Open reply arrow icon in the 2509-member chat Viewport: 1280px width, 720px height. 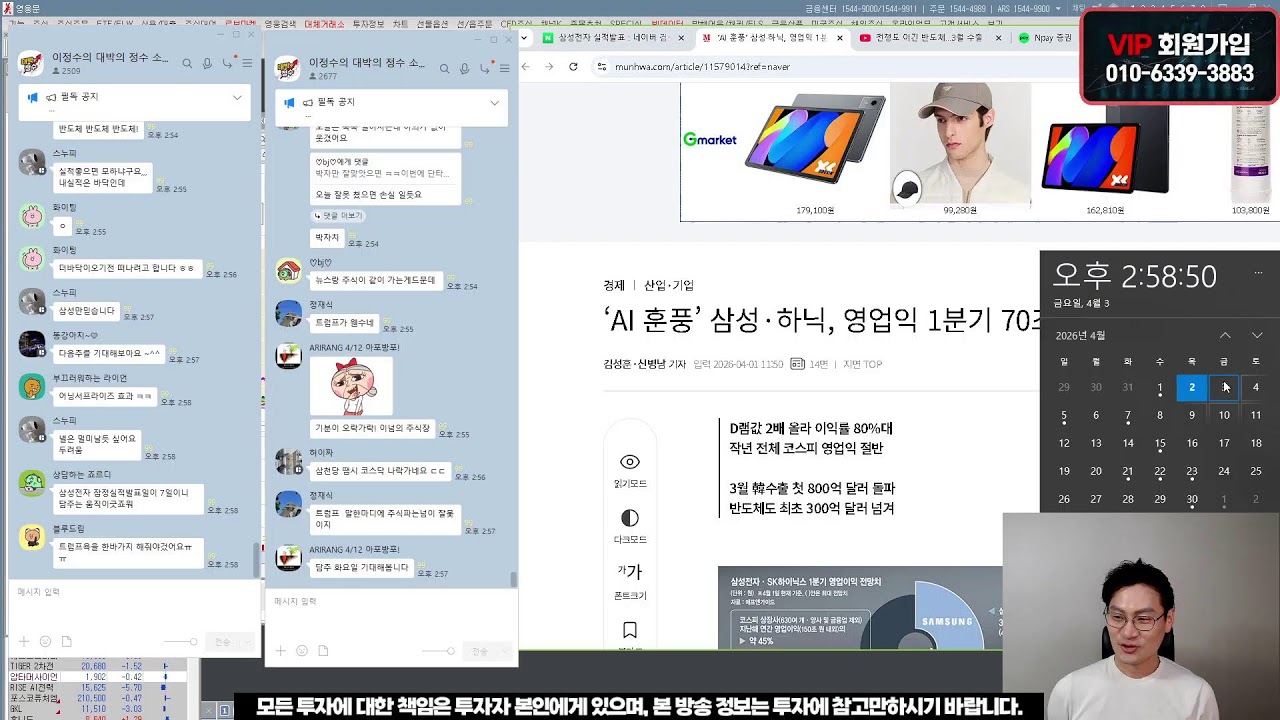click(228, 64)
